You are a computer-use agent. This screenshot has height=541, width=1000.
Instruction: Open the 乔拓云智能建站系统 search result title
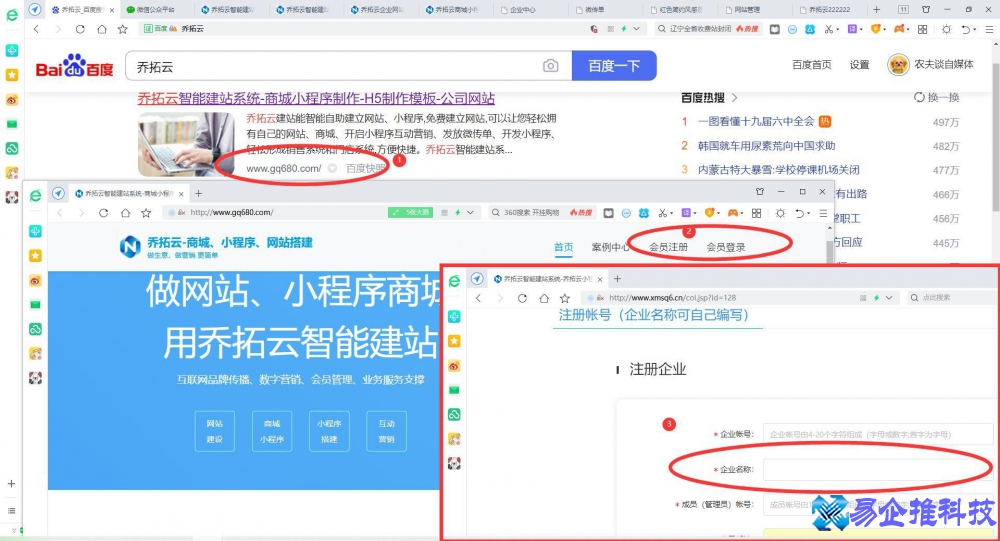click(316, 98)
